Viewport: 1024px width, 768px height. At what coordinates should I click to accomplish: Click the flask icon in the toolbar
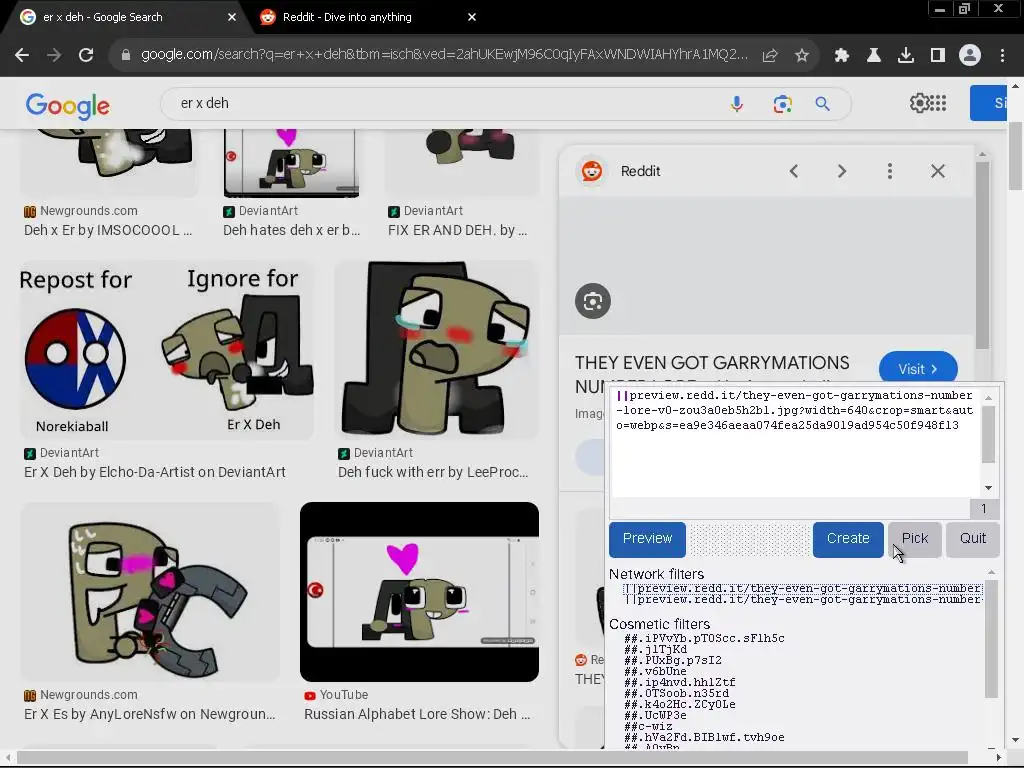pos(874,56)
